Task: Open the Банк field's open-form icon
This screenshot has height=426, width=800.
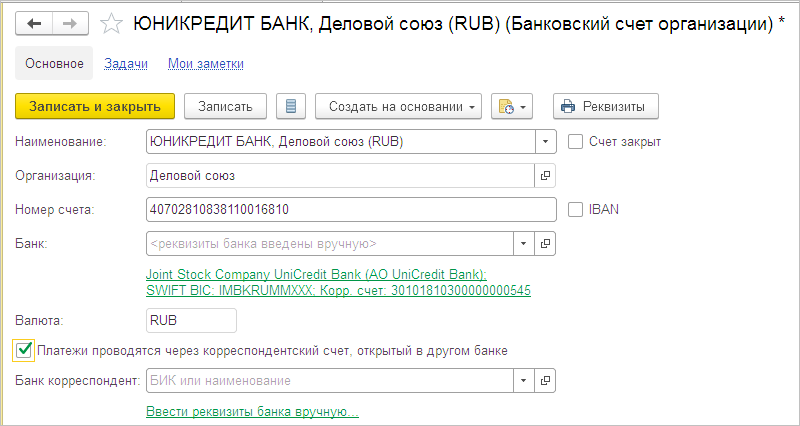Action: tap(546, 243)
